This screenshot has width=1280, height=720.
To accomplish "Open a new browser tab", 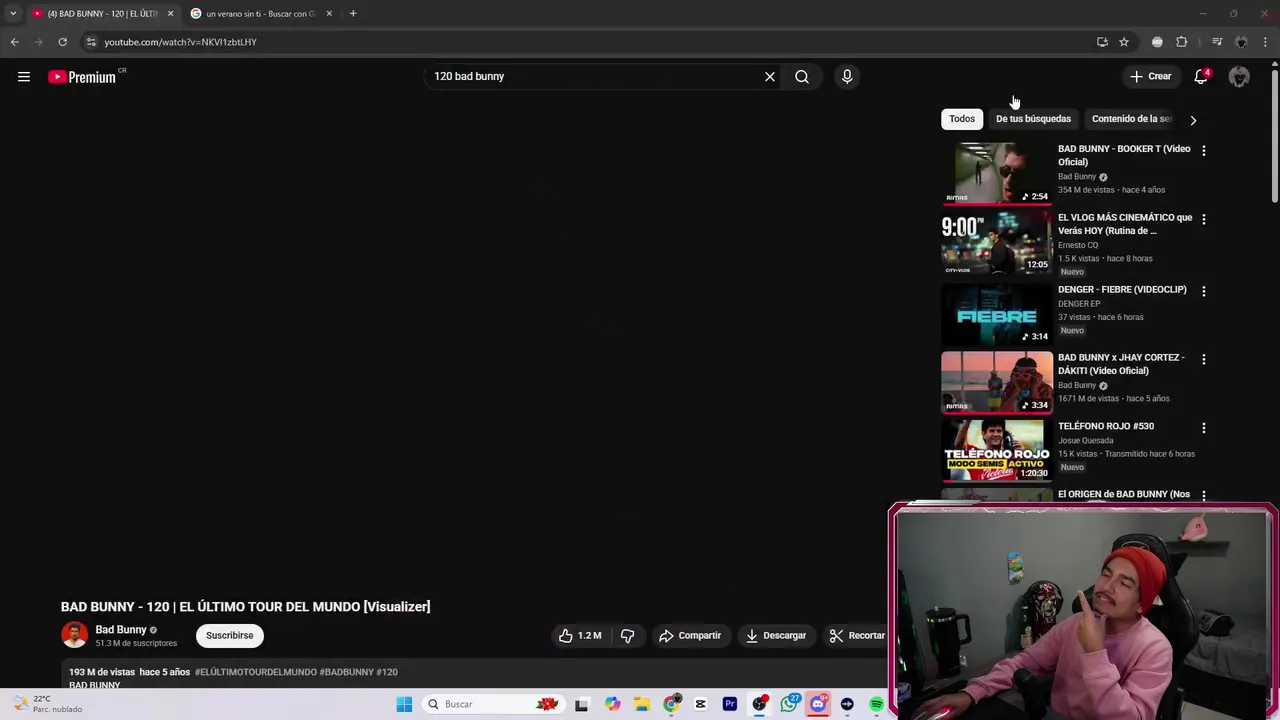I will [353, 14].
